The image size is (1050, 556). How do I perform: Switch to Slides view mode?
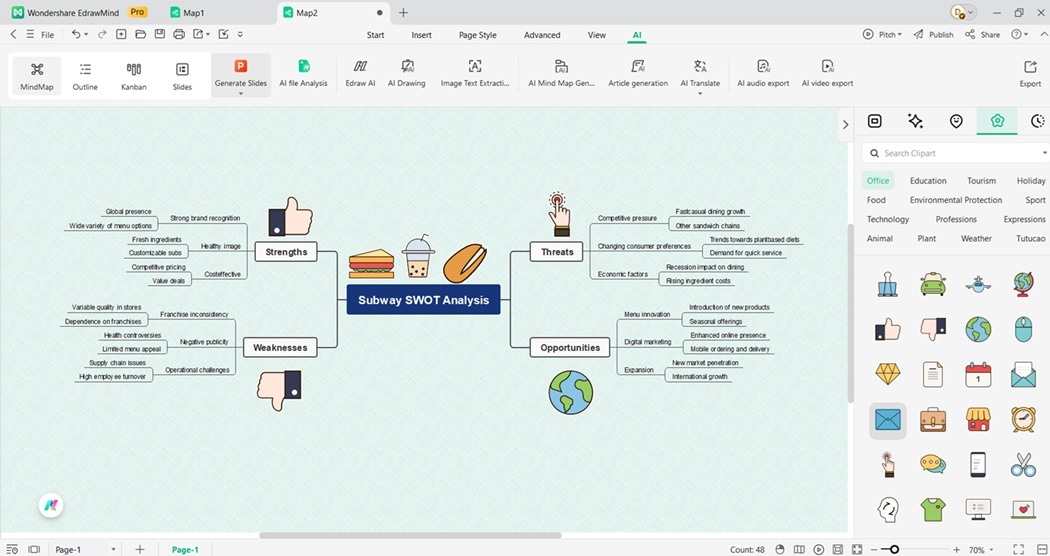click(182, 76)
